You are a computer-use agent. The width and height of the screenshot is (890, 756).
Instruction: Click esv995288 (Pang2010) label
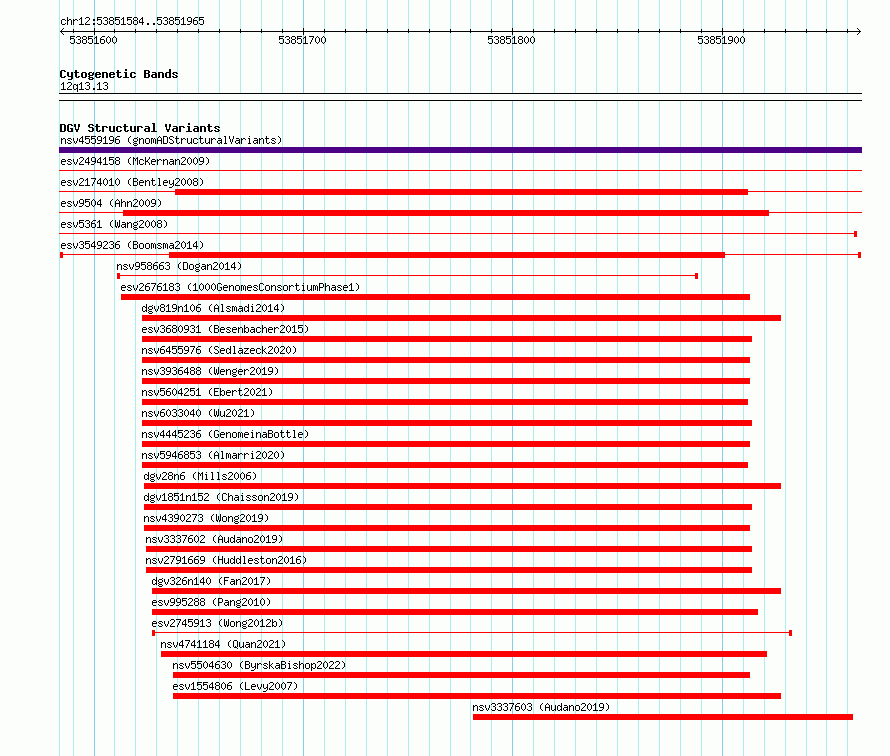tap(211, 602)
